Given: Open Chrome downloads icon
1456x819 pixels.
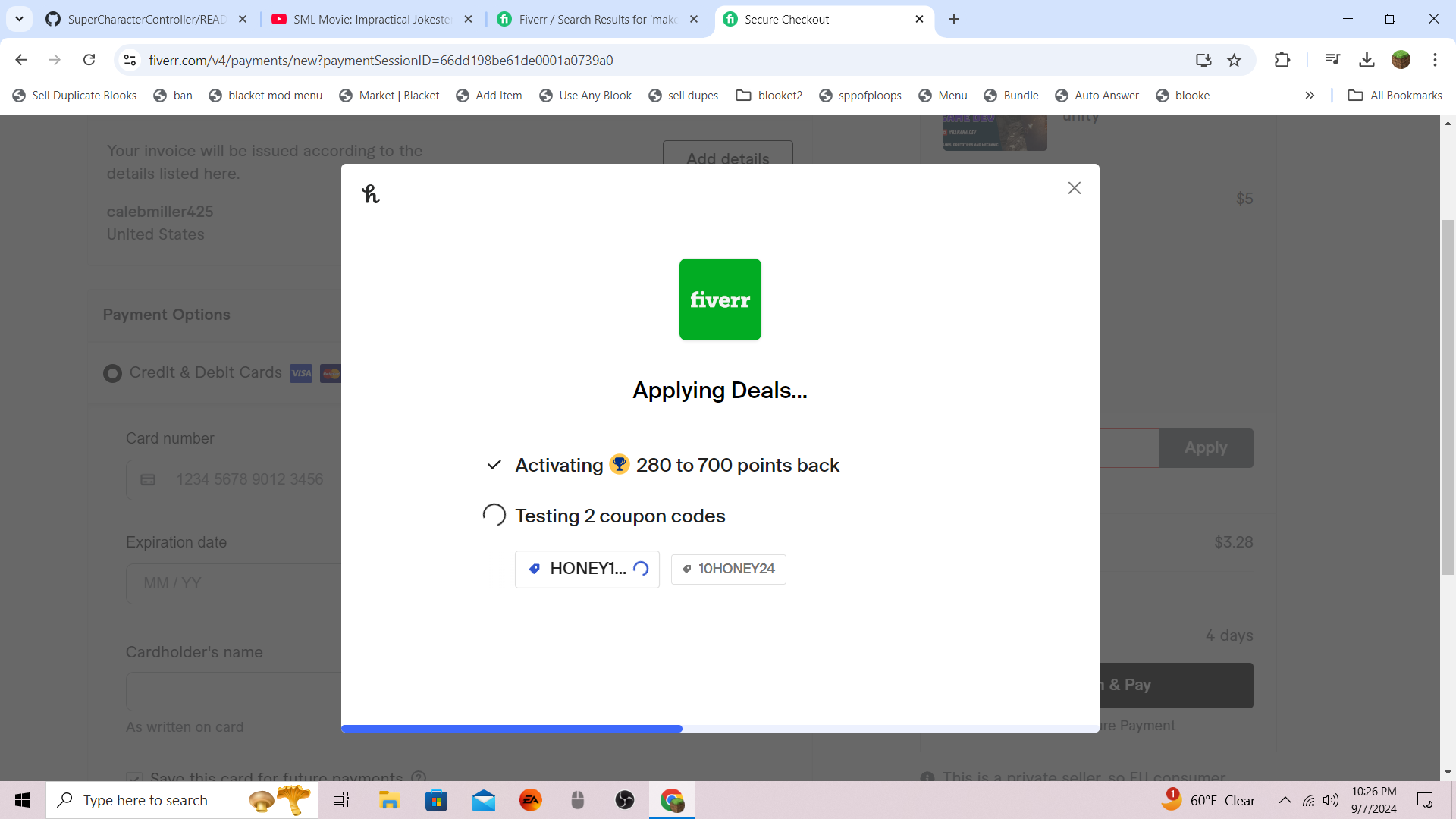Looking at the screenshot, I should click(x=1367, y=60).
